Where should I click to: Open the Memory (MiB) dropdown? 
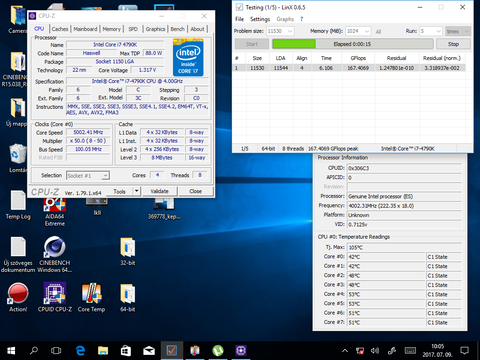[x=358, y=31]
